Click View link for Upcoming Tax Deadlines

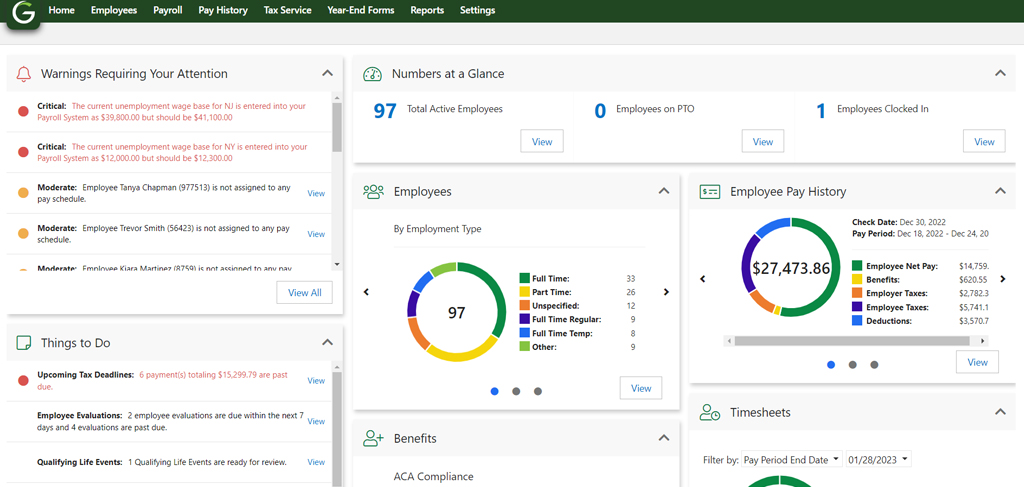click(x=316, y=381)
